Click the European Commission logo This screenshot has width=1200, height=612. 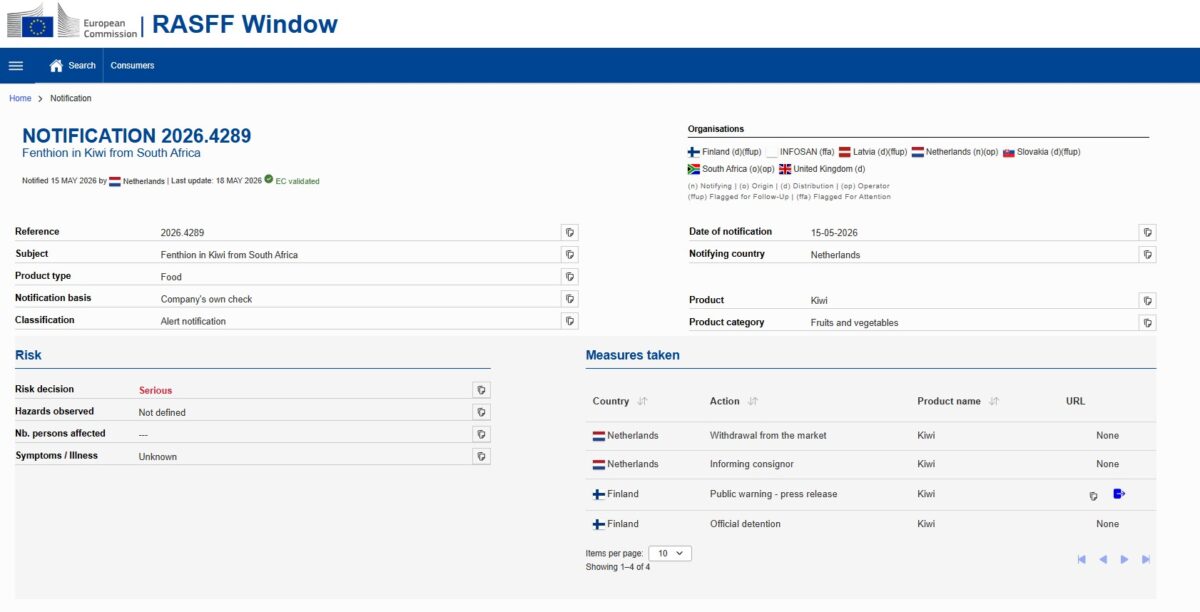72,21
